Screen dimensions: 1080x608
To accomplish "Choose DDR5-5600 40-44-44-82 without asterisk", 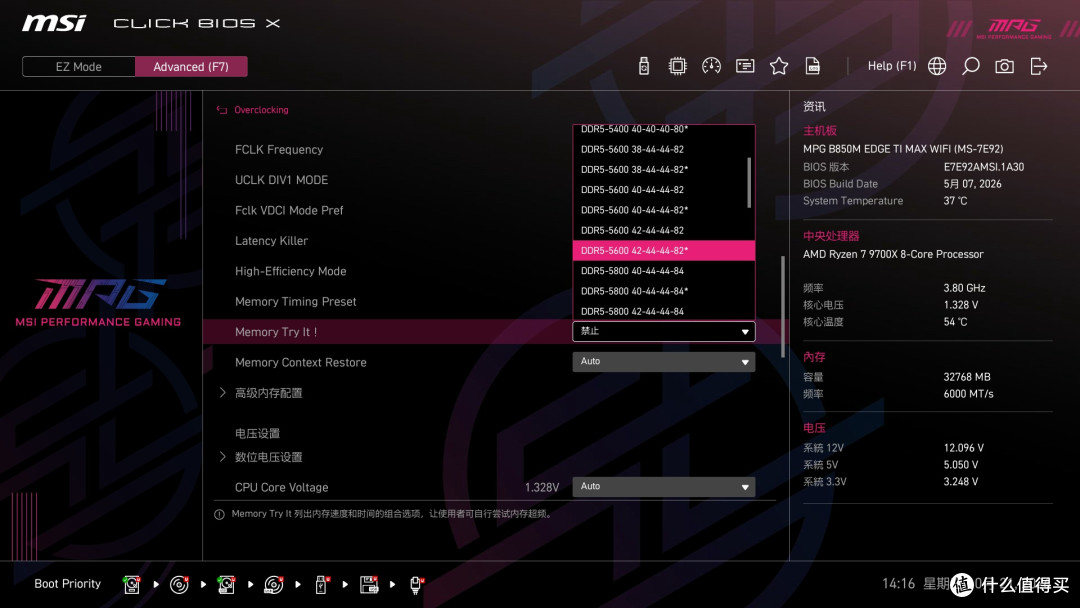I will 663,189.
